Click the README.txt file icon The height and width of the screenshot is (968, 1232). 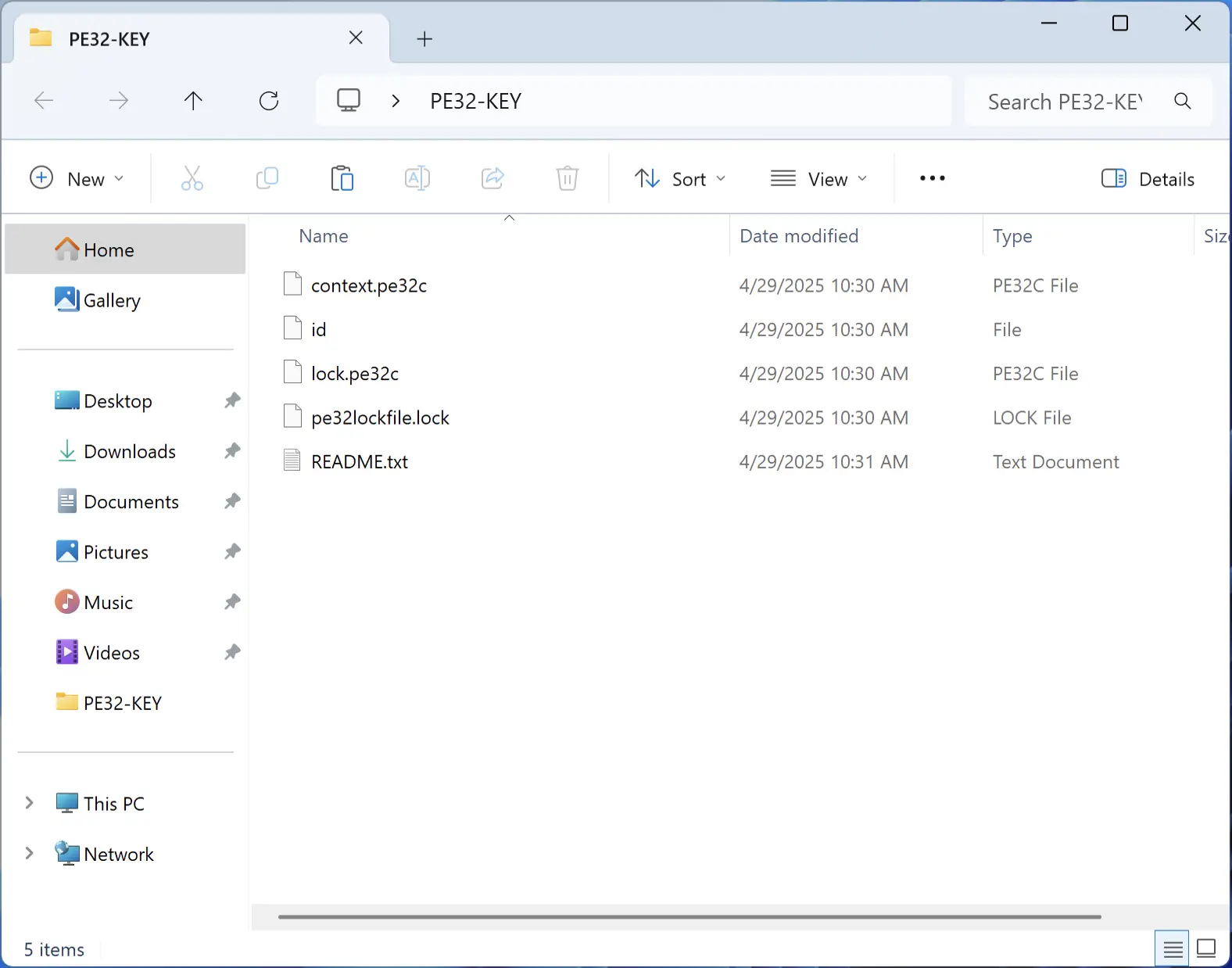tap(292, 460)
